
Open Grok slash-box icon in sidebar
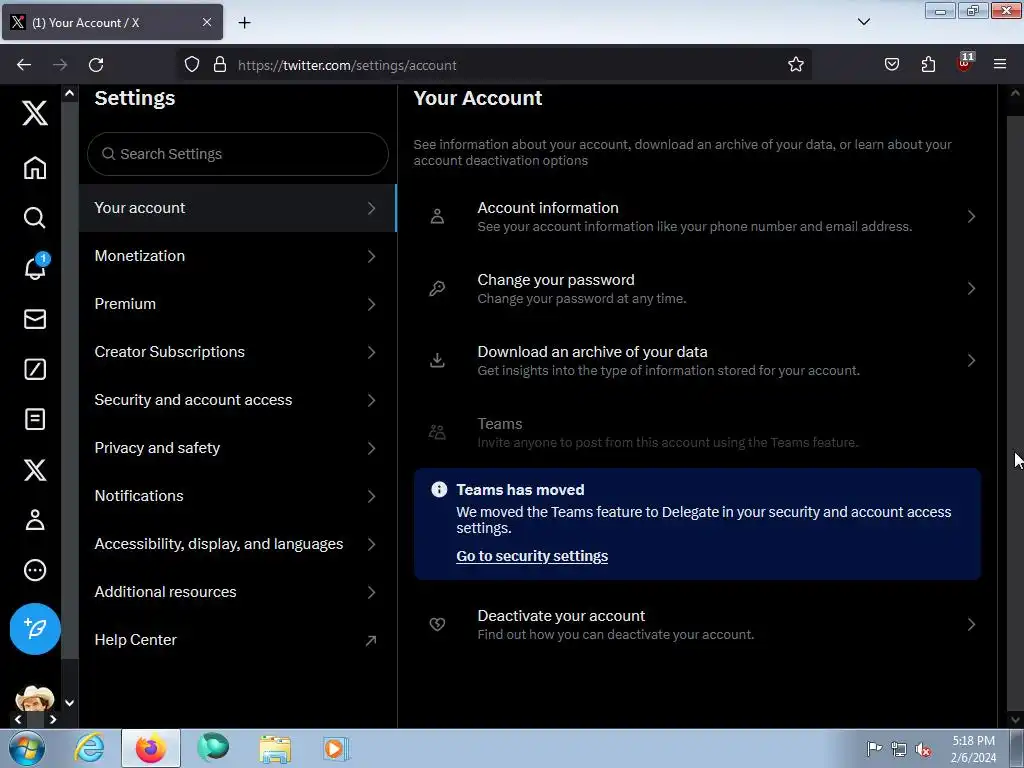point(35,369)
